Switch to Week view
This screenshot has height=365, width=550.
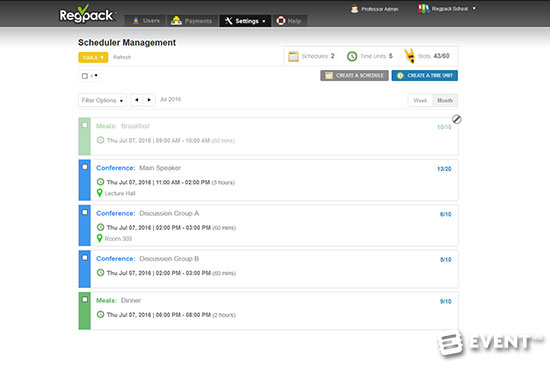tap(420, 101)
